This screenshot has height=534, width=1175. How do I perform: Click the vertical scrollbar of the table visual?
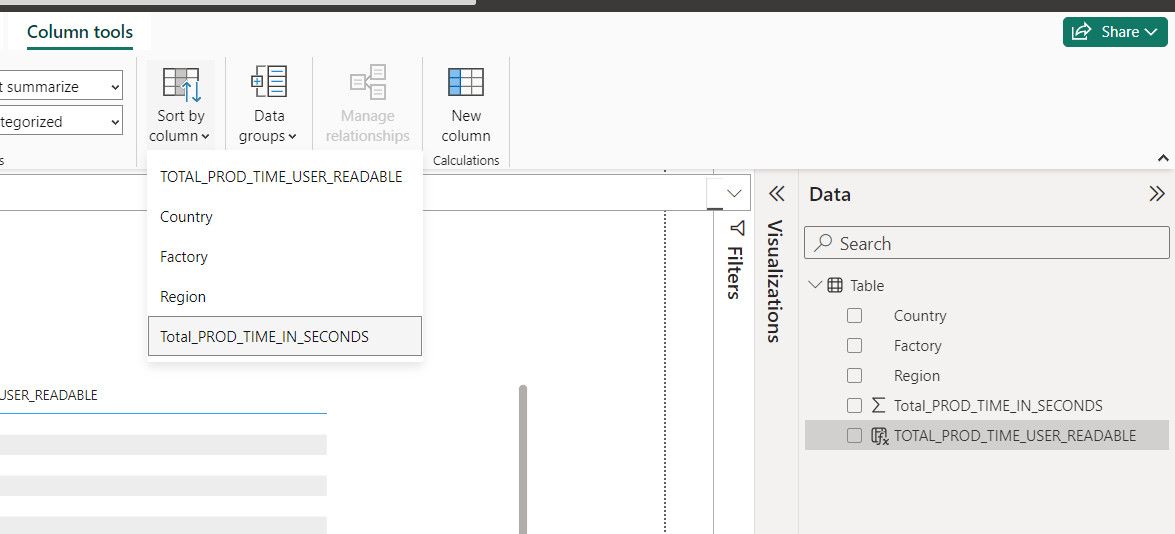tap(522, 459)
